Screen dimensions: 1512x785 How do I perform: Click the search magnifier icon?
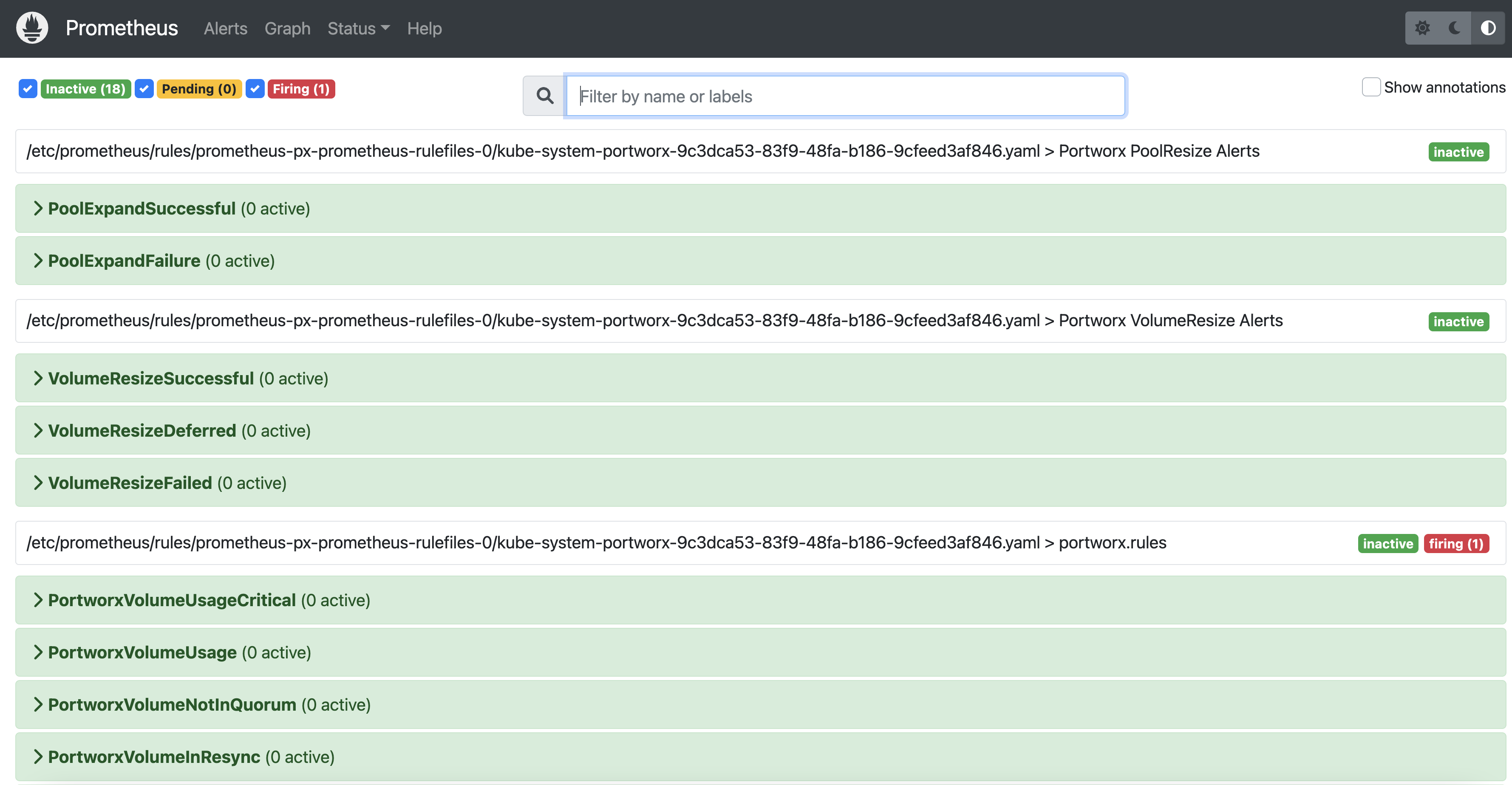[546, 96]
